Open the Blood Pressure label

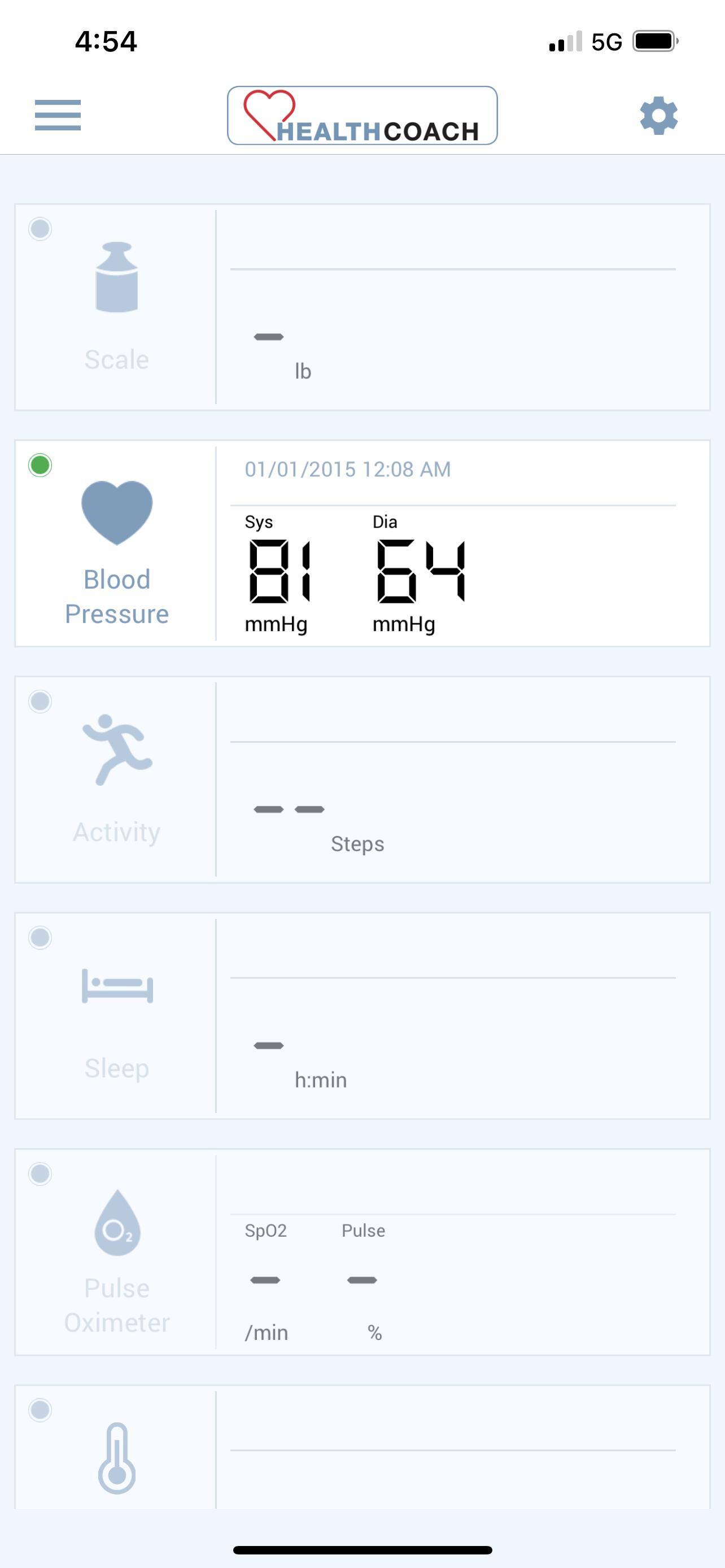[117, 597]
